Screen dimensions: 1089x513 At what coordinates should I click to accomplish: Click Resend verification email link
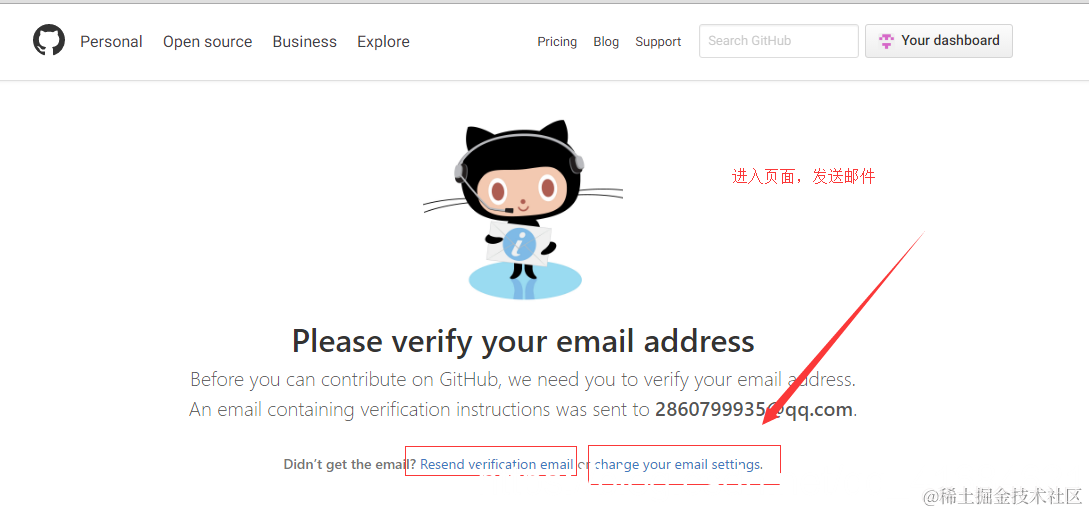(x=497, y=464)
